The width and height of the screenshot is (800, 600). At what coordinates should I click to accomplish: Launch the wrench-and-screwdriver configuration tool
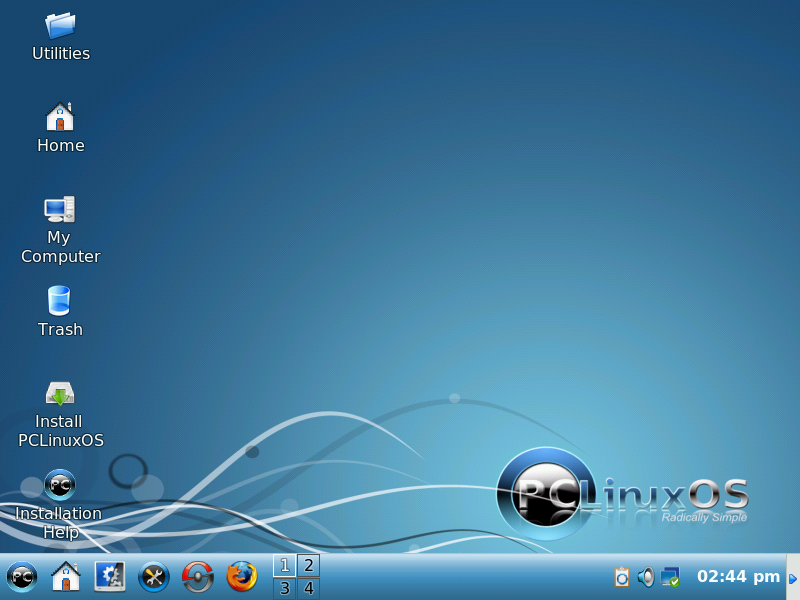[x=154, y=577]
